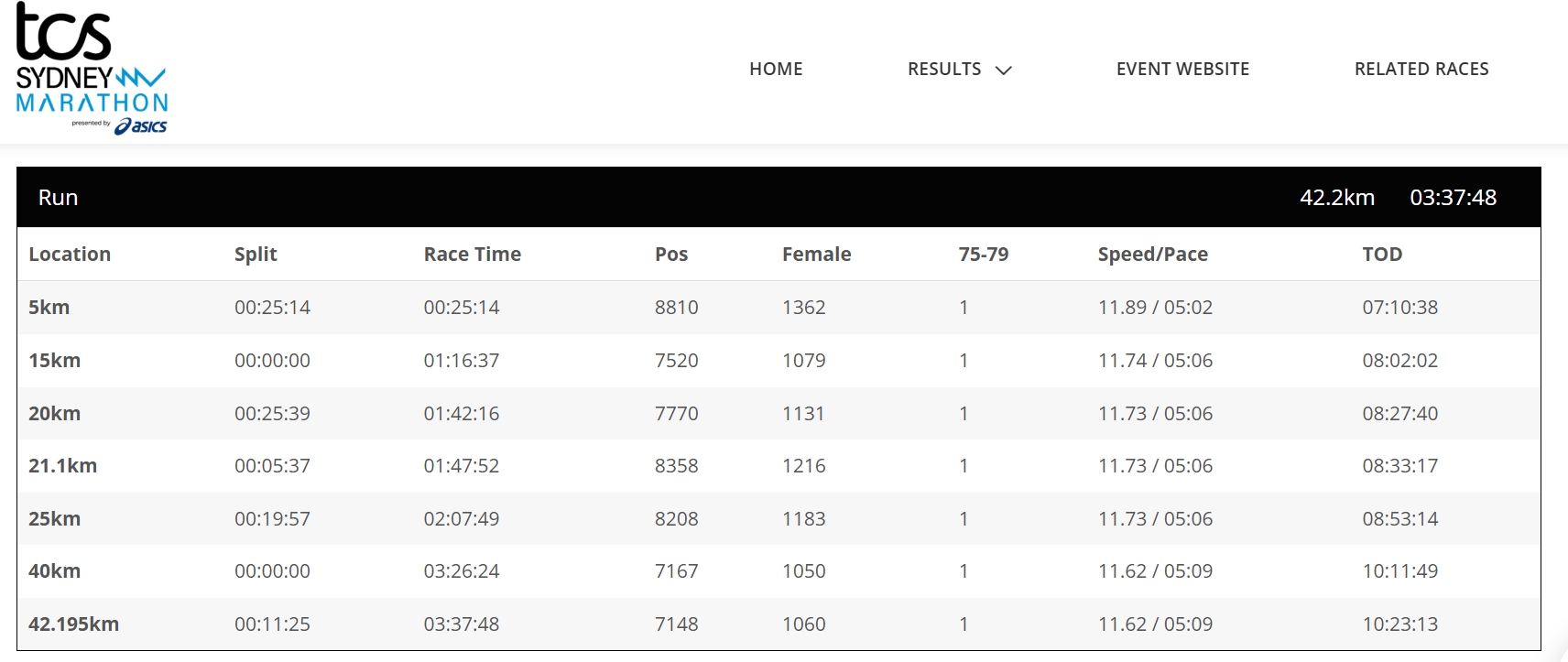Click the Split column header
Screen dimensions: 1568x662
point(256,255)
